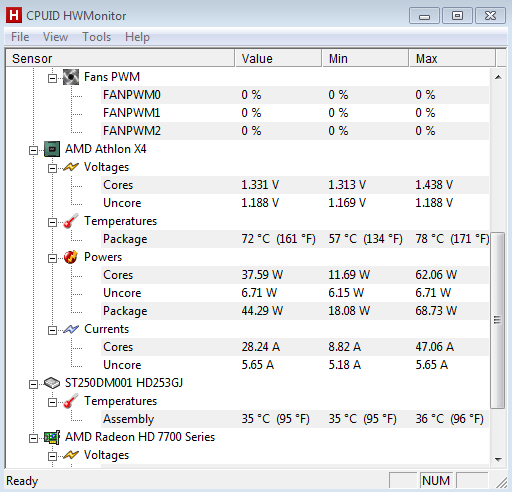The height and width of the screenshot is (492, 512).
Task: Click the Ready status text
Action: (x=22, y=481)
